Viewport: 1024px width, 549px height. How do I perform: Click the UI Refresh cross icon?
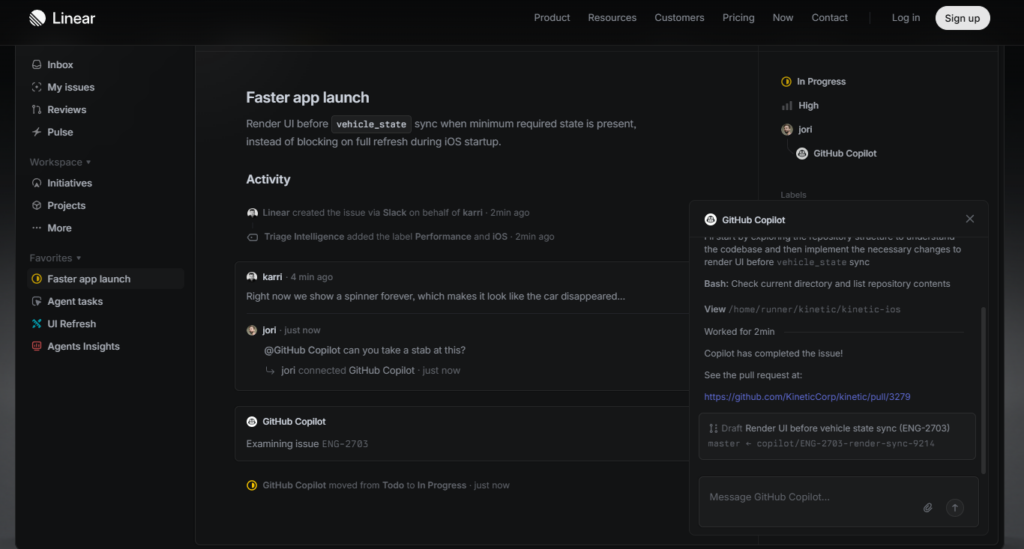tap(37, 324)
